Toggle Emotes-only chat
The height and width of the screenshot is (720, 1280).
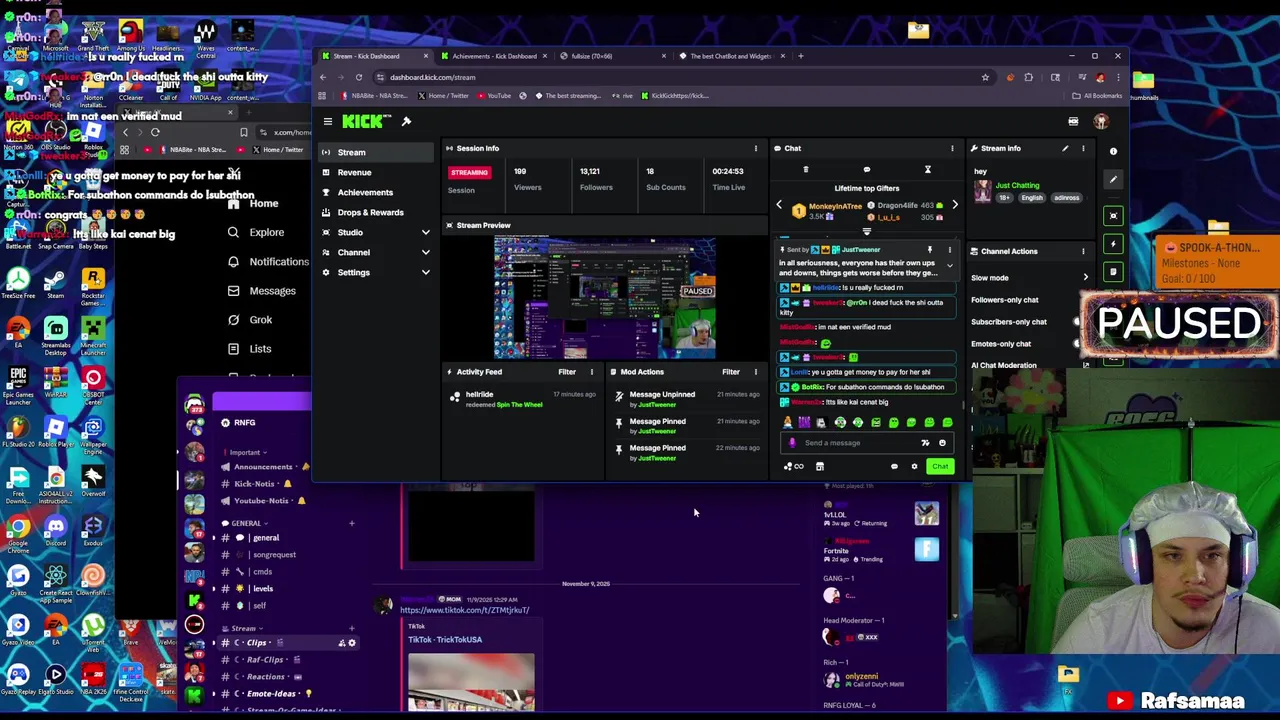tap(1078, 344)
